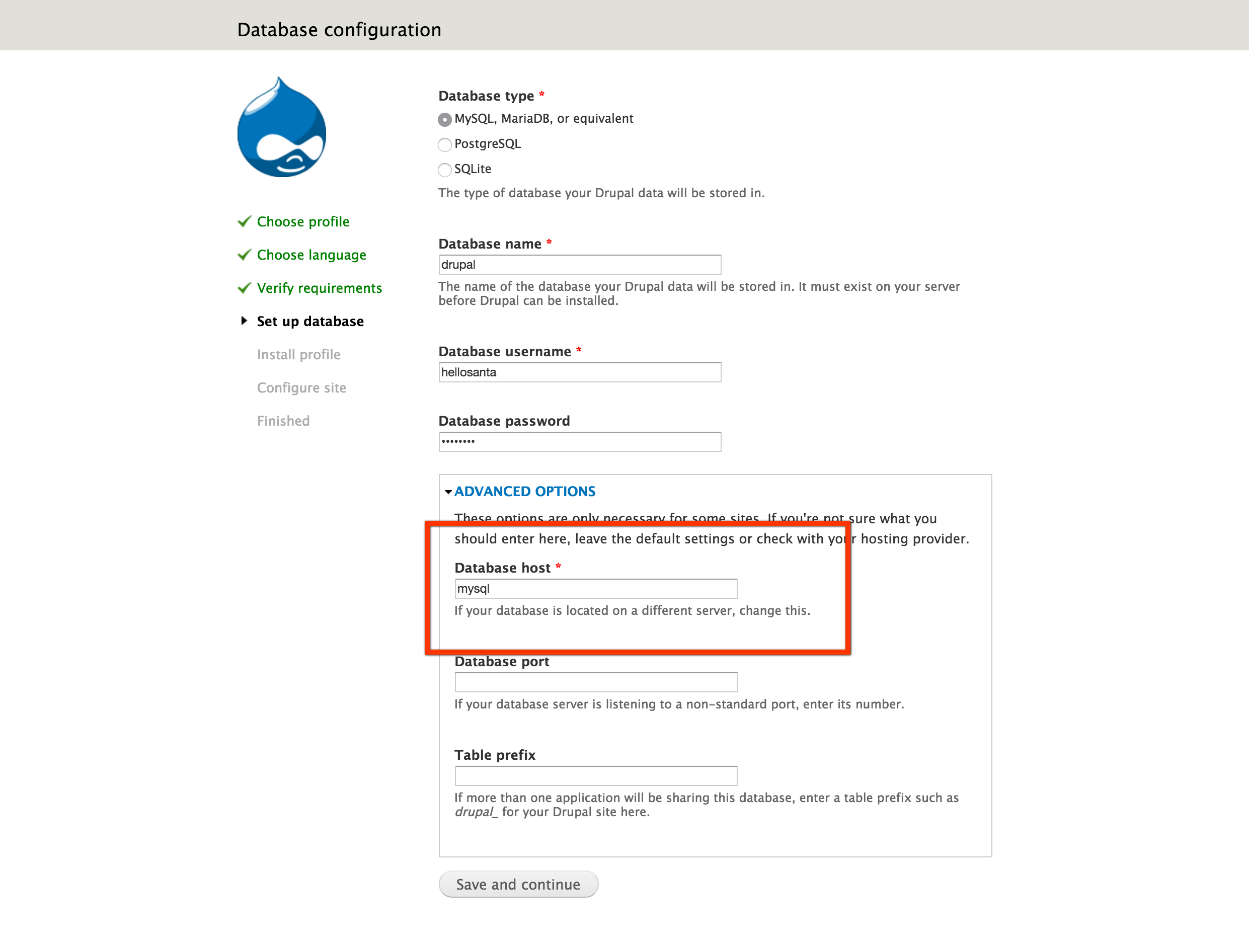Image resolution: width=1249 pixels, height=952 pixels.
Task: Click the Table prefix input field
Action: tap(596, 776)
